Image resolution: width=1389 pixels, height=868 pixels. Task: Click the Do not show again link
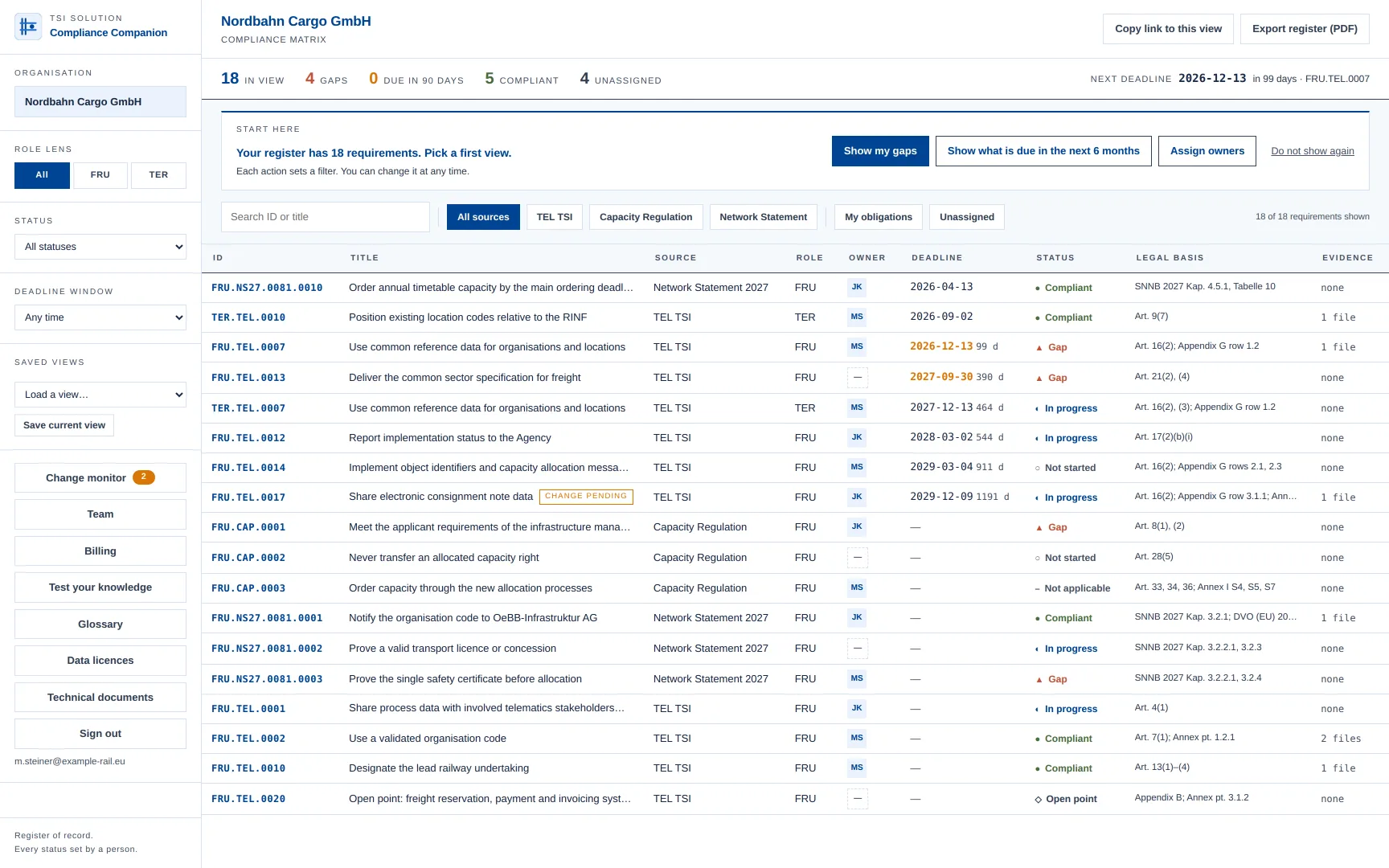(1313, 151)
